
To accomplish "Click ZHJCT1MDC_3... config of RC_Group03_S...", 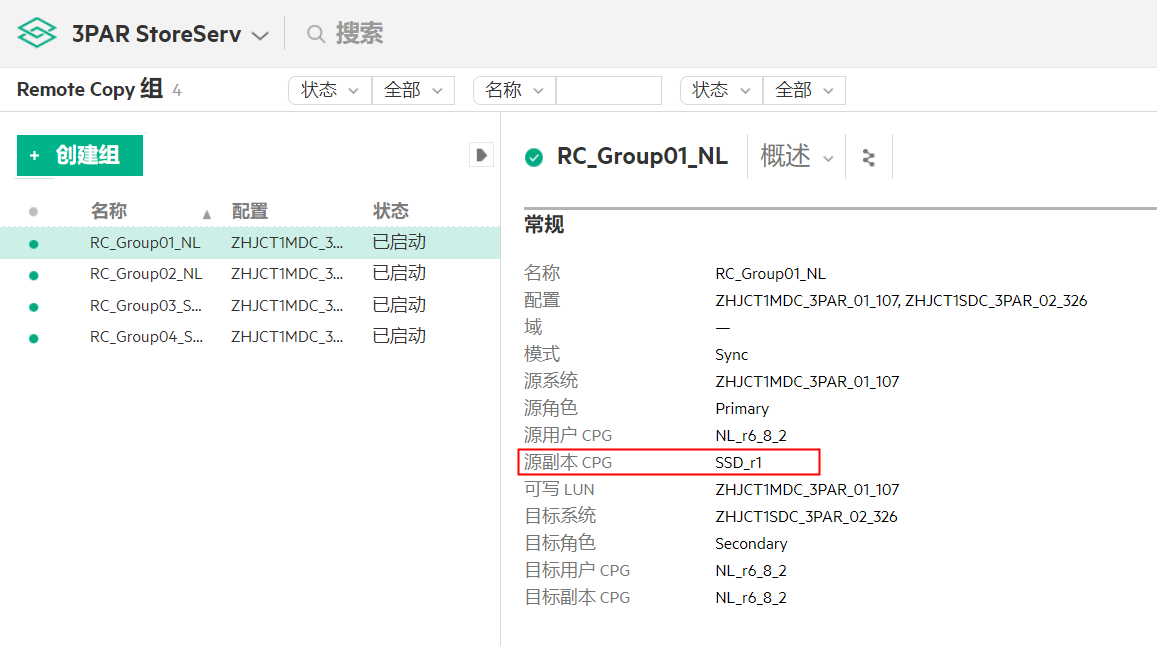I will point(287,306).
